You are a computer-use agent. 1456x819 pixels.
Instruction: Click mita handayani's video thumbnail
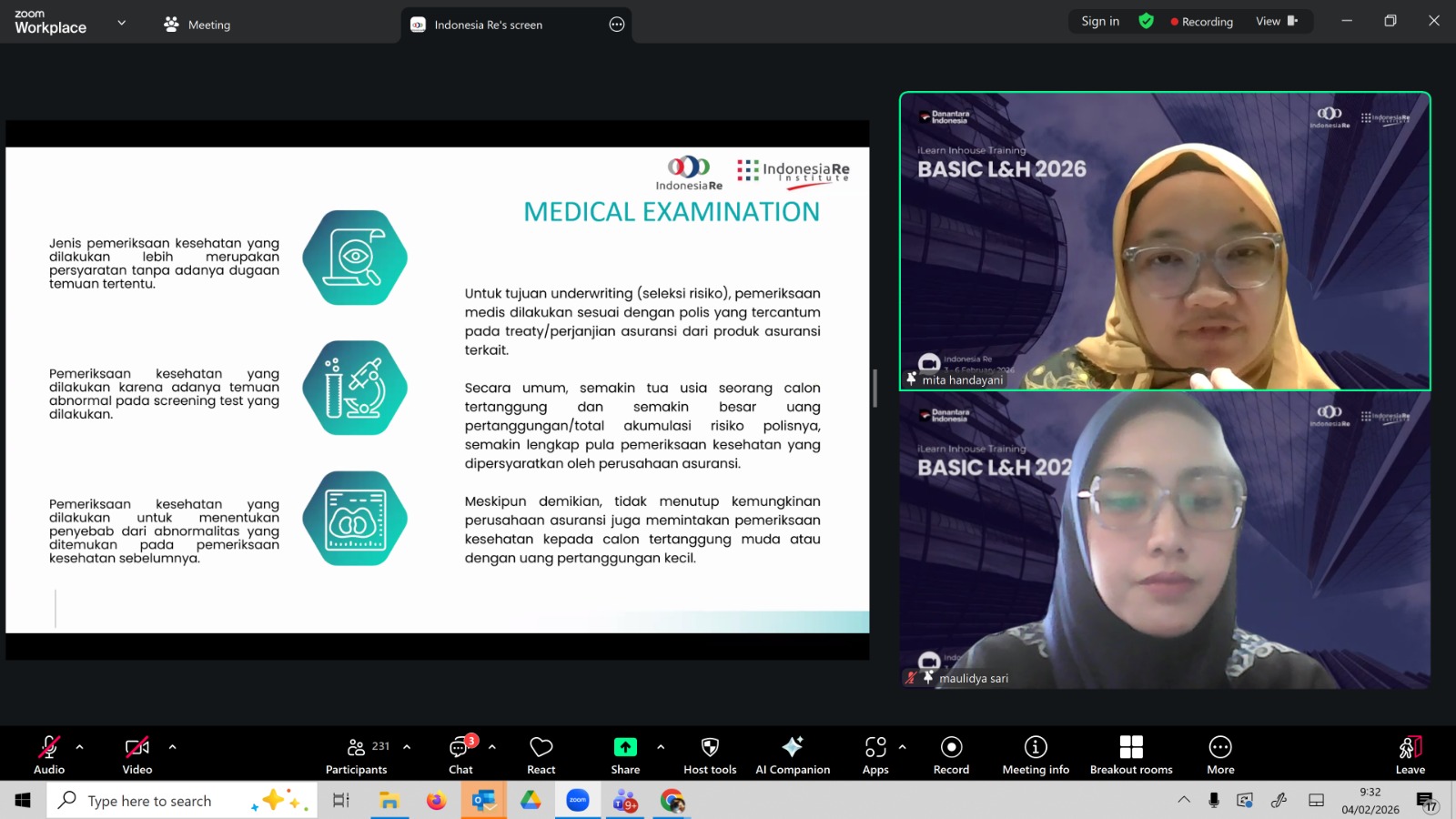1165,241
